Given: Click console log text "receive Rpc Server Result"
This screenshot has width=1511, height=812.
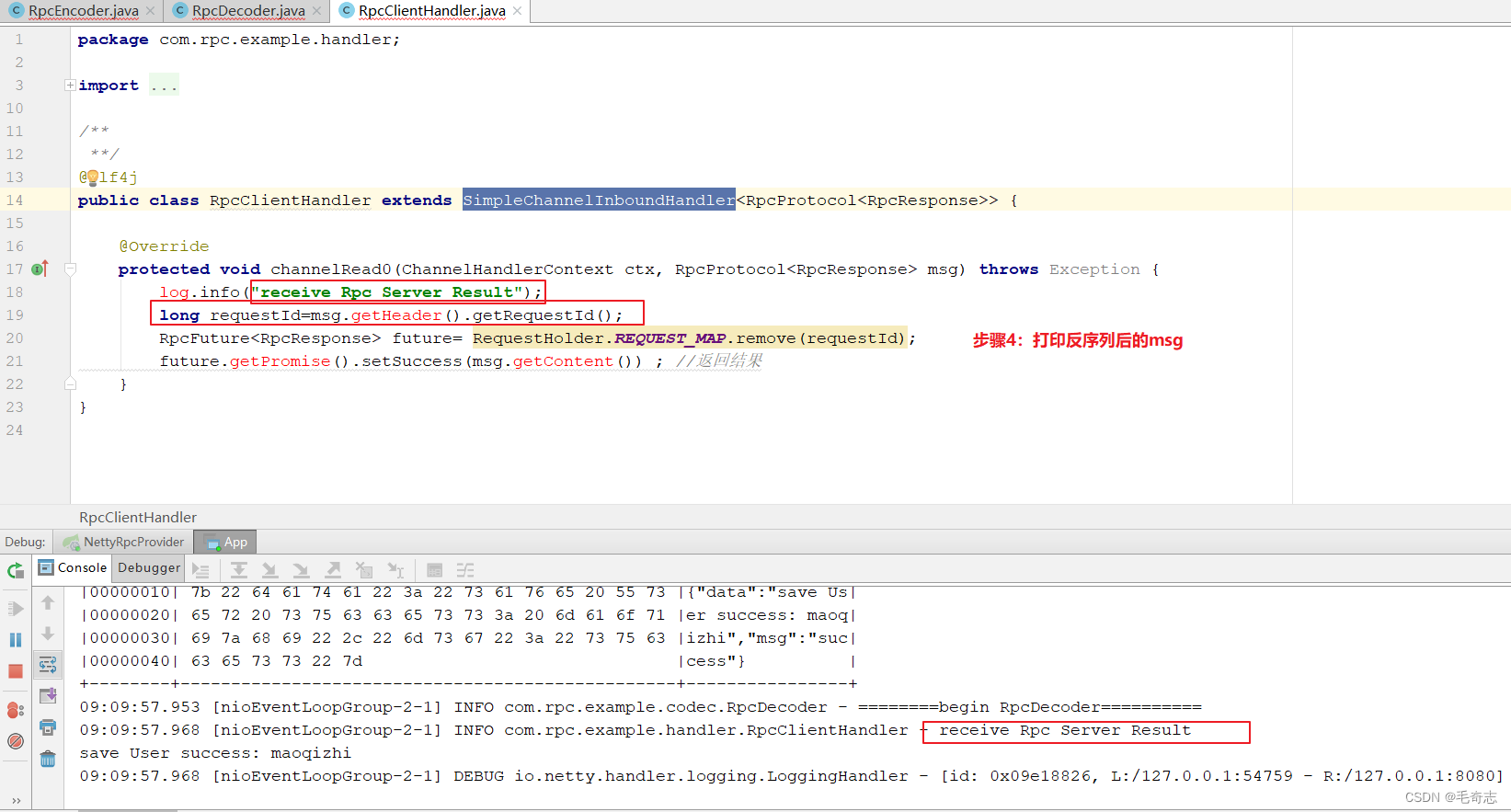Looking at the screenshot, I should pos(1065,730).
